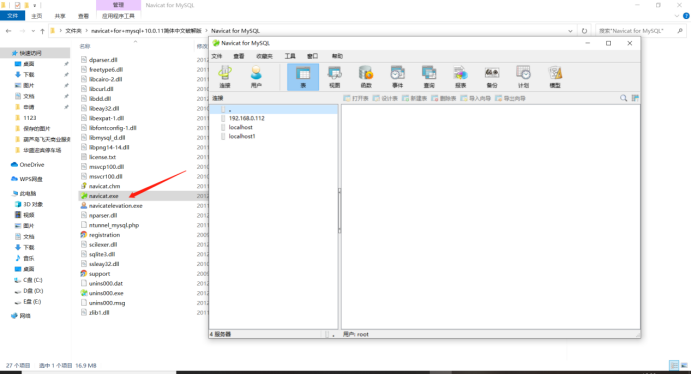Click the 文件夹 breadcrumb in the address bar
The image size is (692, 374).
coord(74,31)
